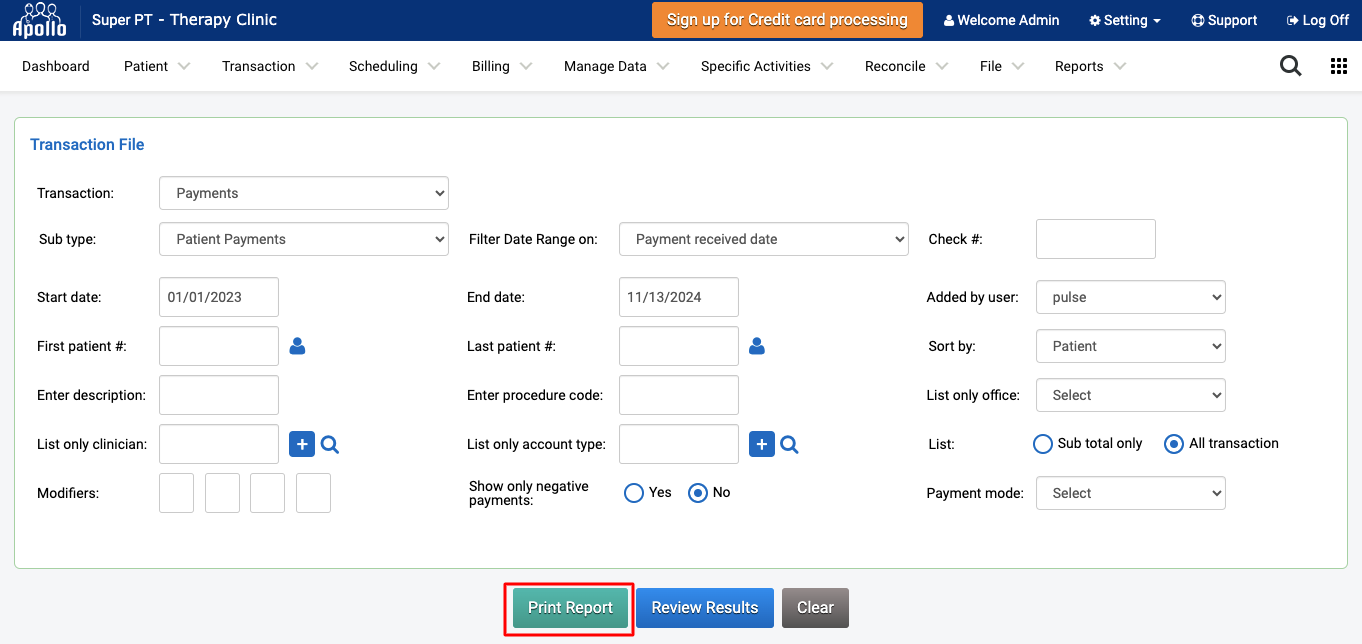Image resolution: width=1362 pixels, height=644 pixels.
Task: Expand the Sort by dropdown
Action: click(1130, 346)
